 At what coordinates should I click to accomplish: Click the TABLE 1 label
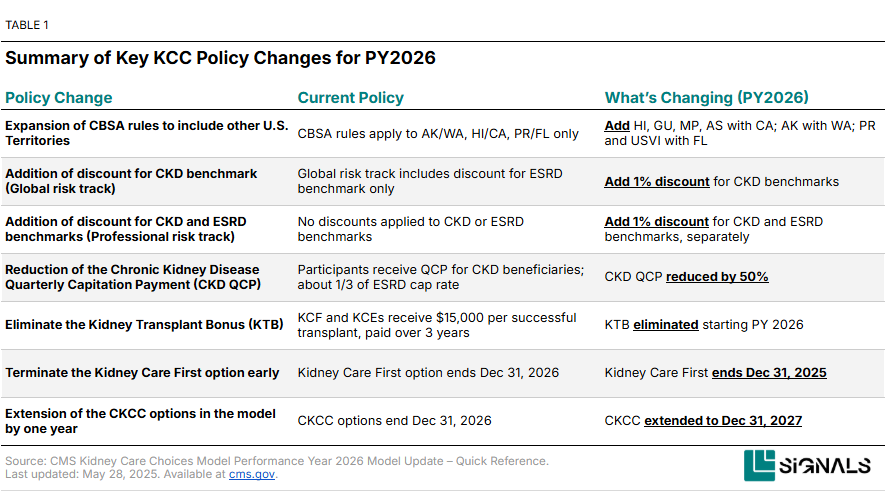click(27, 25)
